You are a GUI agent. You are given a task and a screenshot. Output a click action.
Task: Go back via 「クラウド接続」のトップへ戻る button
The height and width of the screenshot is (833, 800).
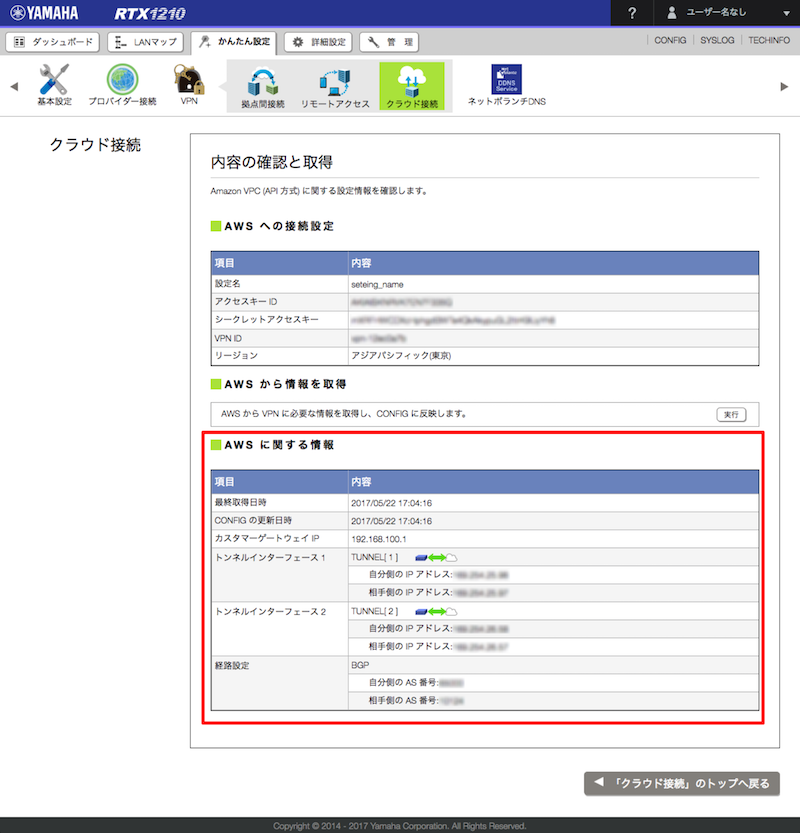coord(681,783)
